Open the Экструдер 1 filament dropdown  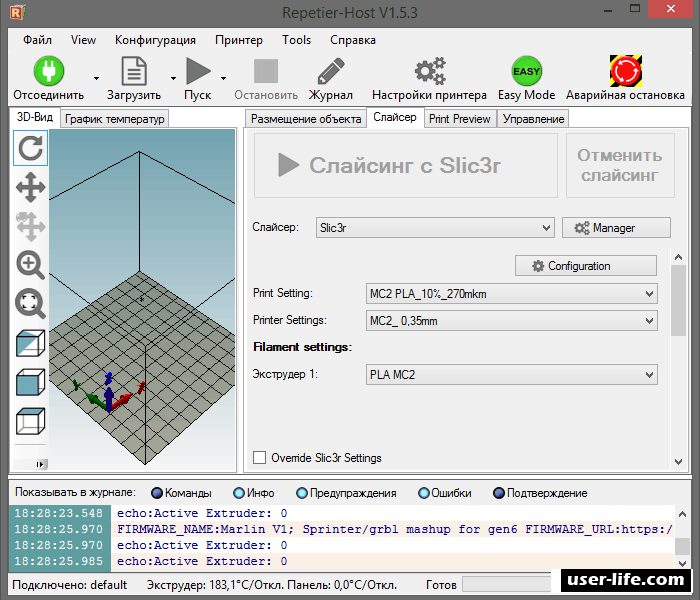pyautogui.click(x=512, y=375)
